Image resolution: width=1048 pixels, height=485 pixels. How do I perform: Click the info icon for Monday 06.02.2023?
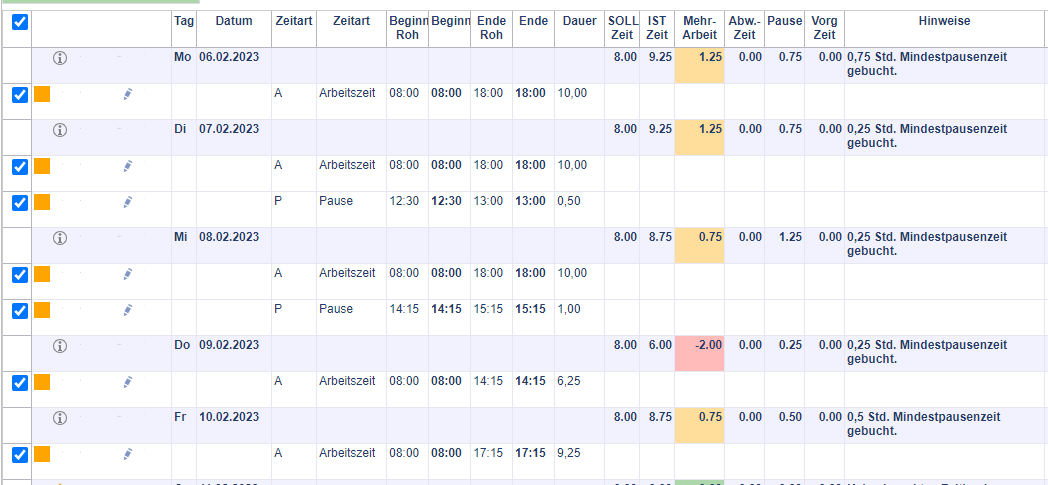[59, 58]
